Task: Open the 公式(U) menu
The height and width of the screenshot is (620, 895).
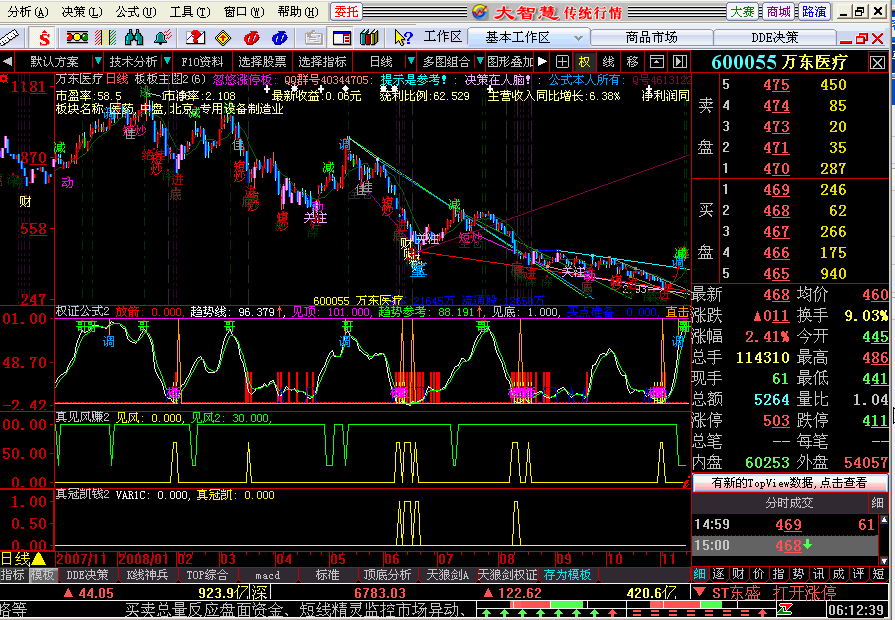Action: (136, 11)
